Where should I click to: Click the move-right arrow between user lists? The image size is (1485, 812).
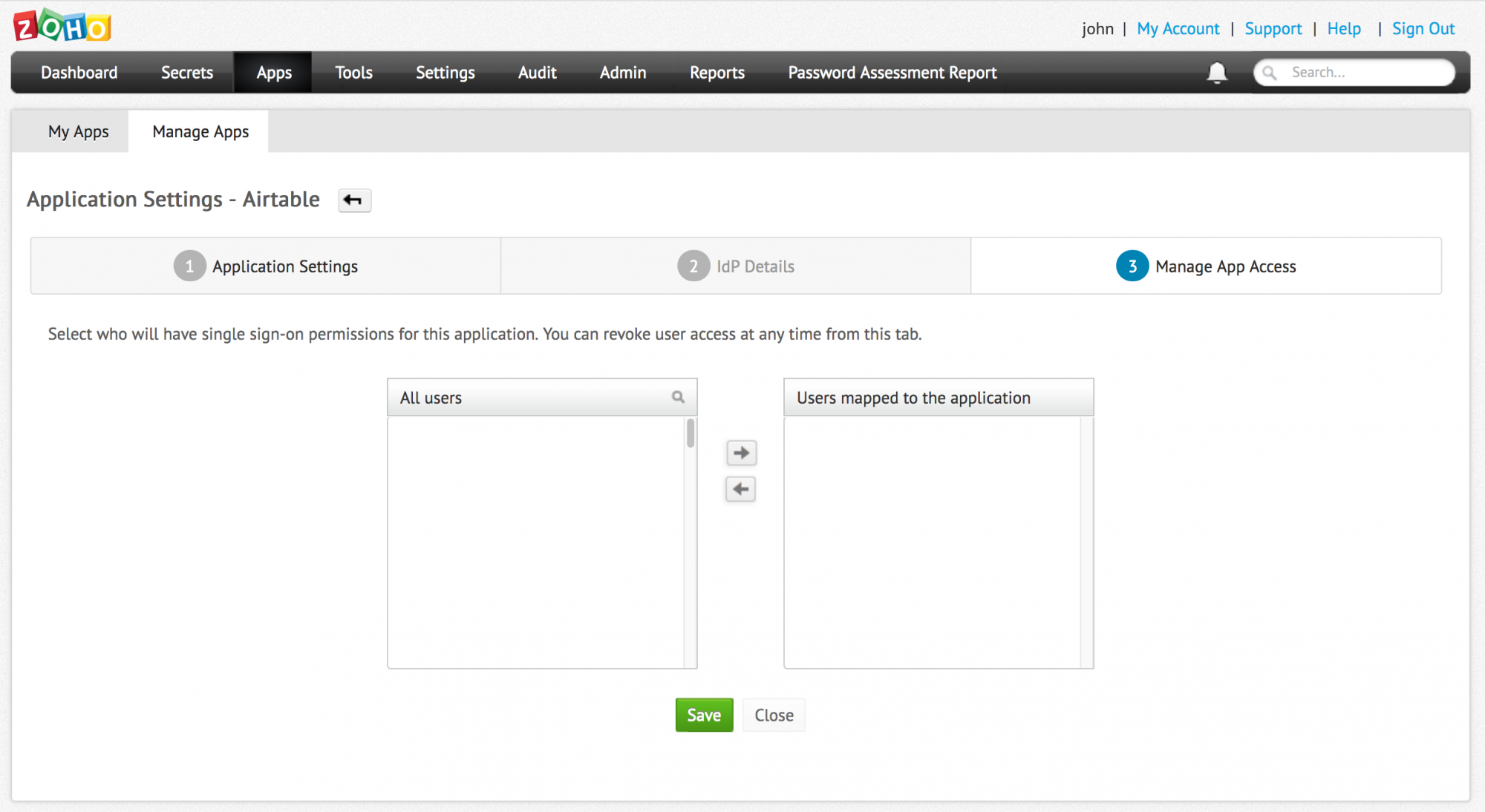pos(741,453)
